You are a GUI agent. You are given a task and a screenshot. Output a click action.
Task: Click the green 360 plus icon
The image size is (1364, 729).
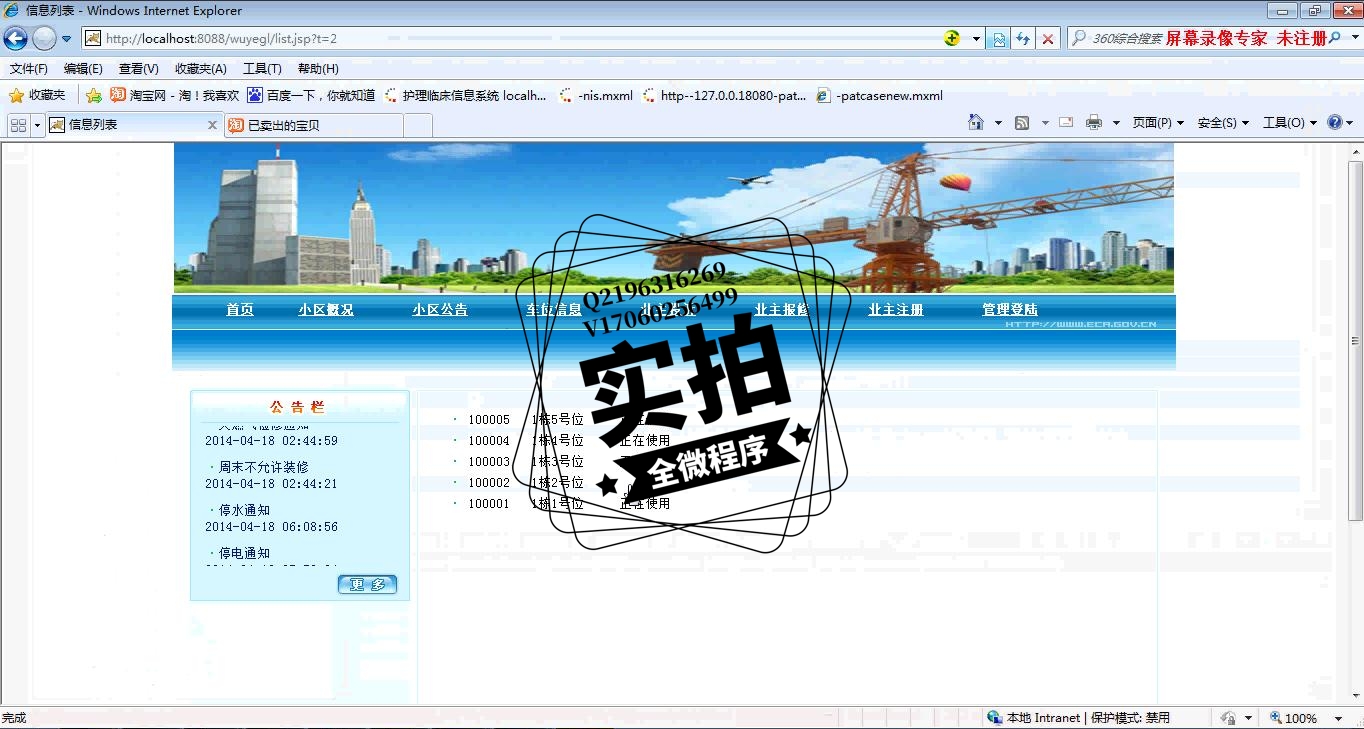pyautogui.click(x=951, y=38)
